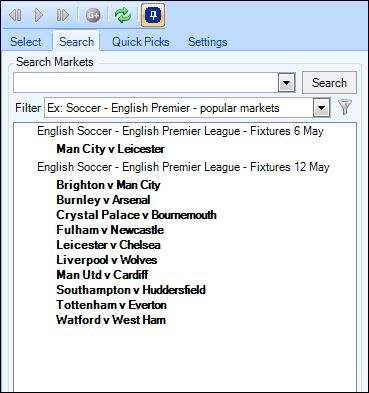
Task: Select the Brighton v Man City fixture
Action: pyautogui.click(x=108, y=185)
